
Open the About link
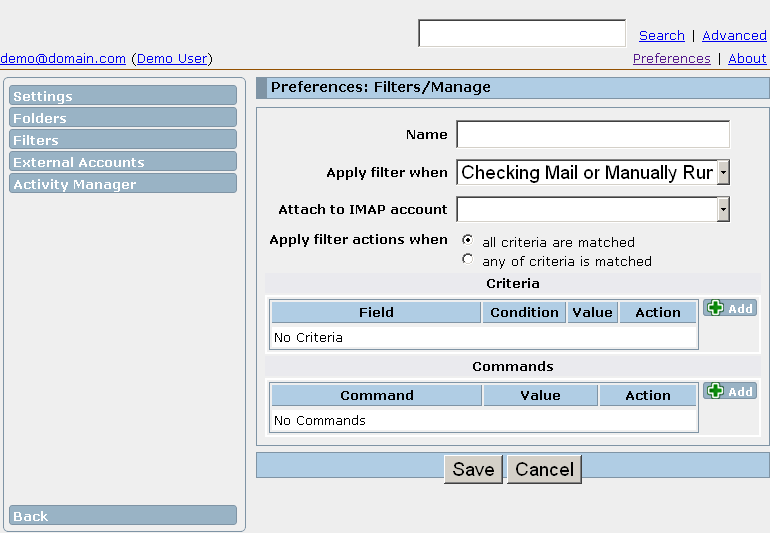click(747, 58)
